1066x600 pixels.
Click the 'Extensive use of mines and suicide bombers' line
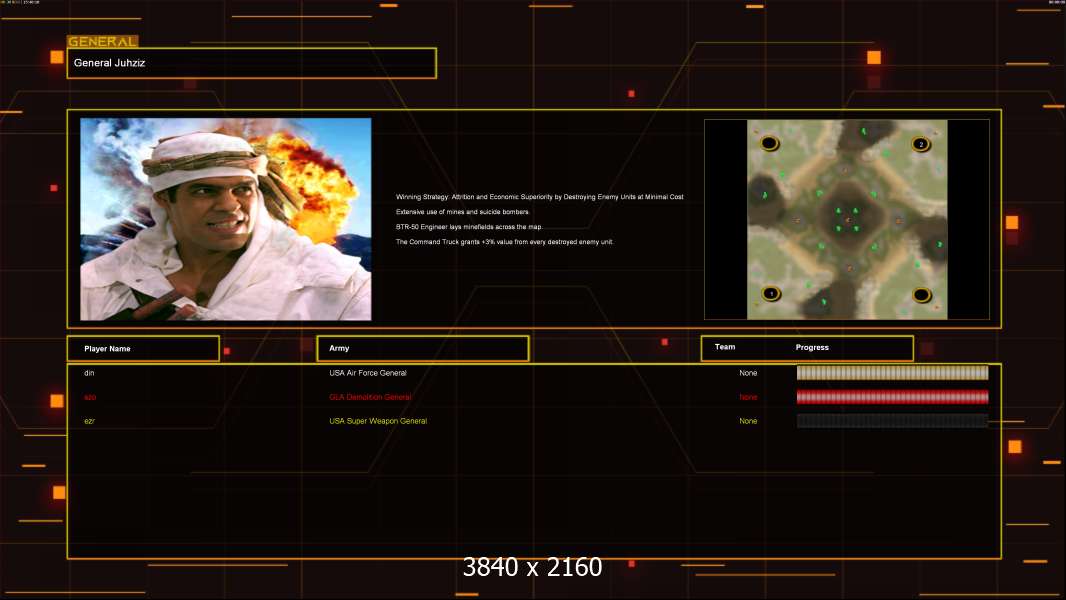click(462, 212)
